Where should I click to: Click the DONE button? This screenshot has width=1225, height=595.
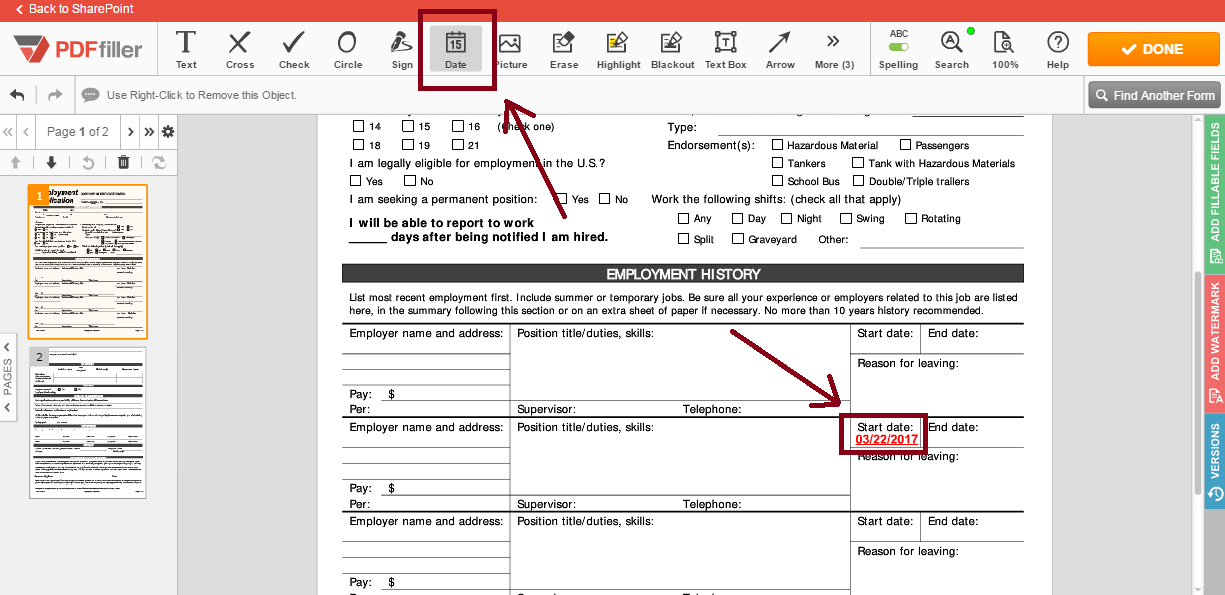[x=1153, y=47]
